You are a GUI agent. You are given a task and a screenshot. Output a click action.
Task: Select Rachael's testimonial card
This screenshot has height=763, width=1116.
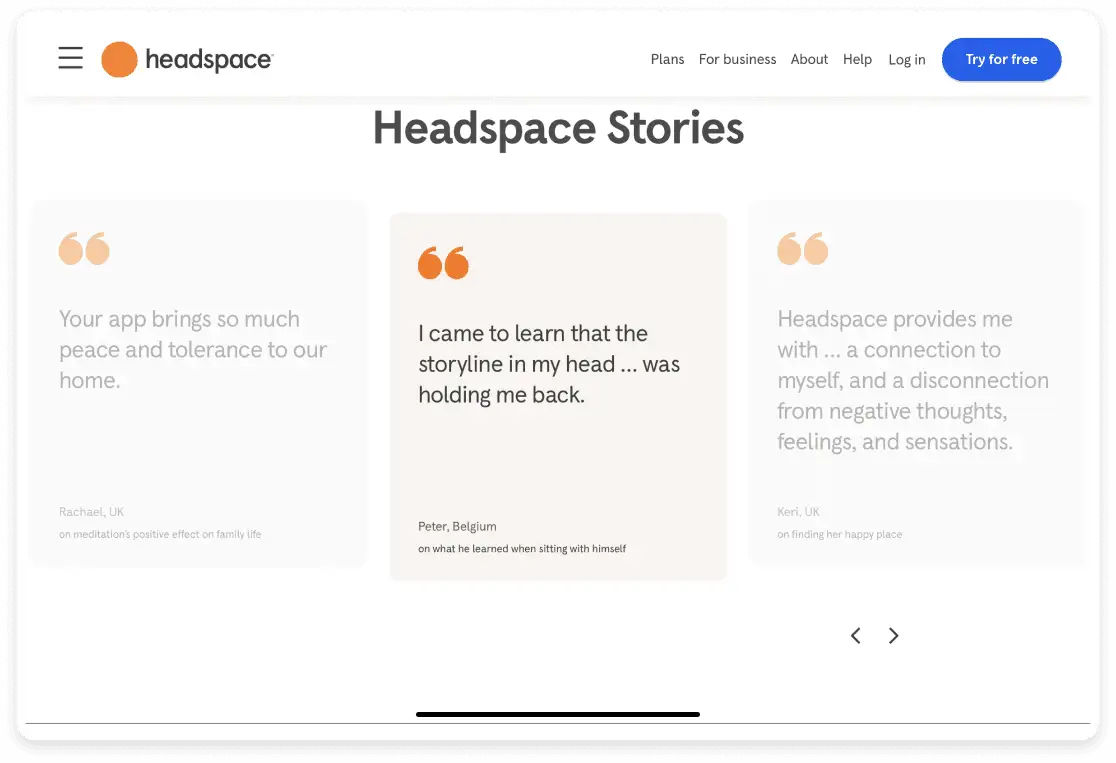pyautogui.click(x=199, y=385)
